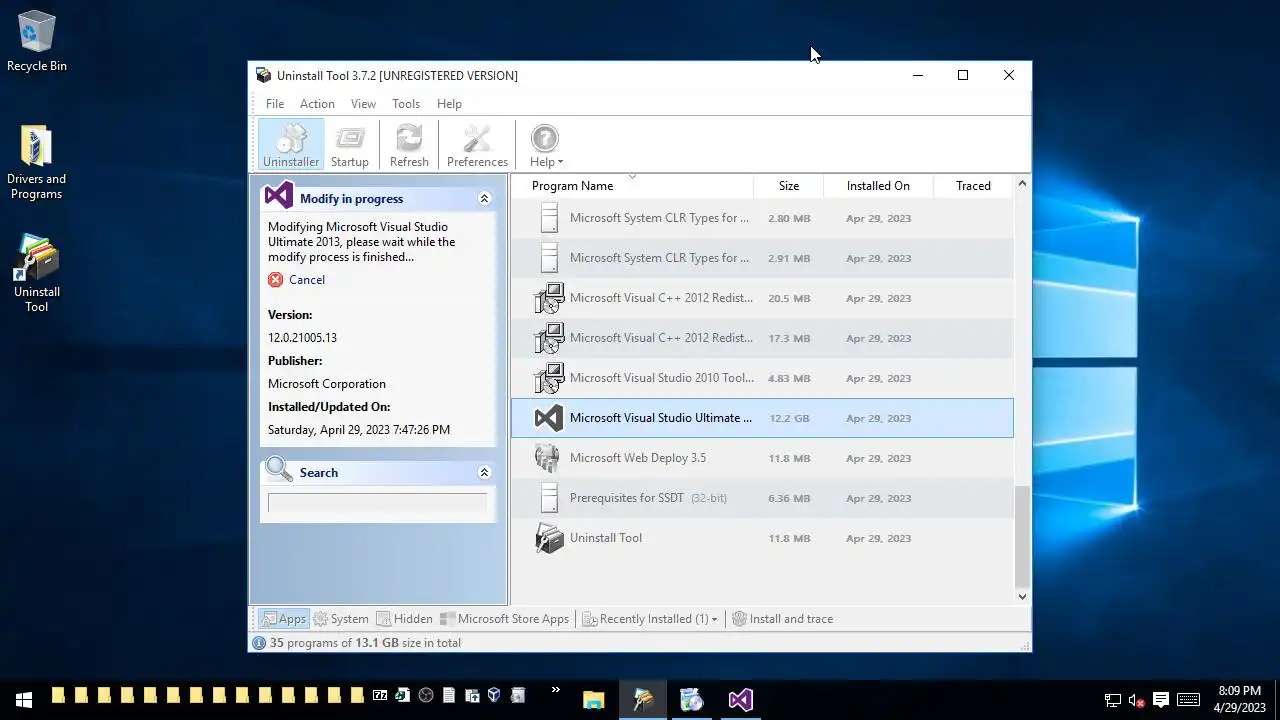Open Preferences from the toolbar

click(x=477, y=144)
